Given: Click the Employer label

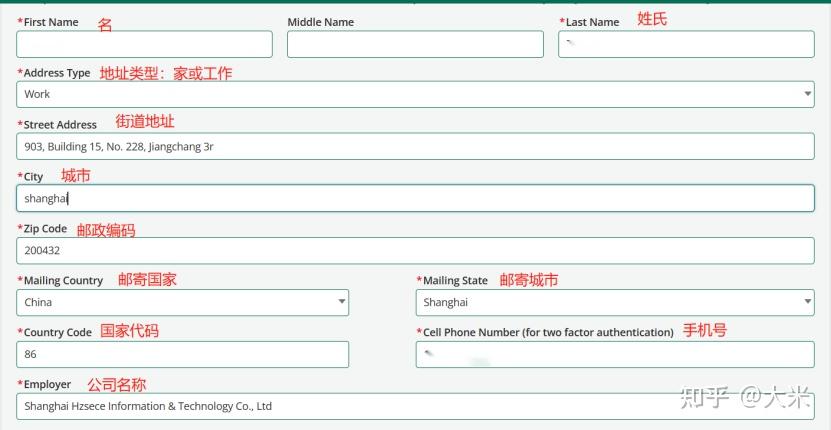Looking at the screenshot, I should (x=45, y=384).
